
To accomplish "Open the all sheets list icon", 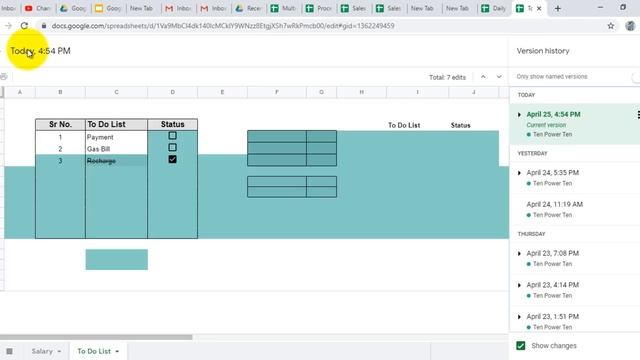I will [9, 351].
